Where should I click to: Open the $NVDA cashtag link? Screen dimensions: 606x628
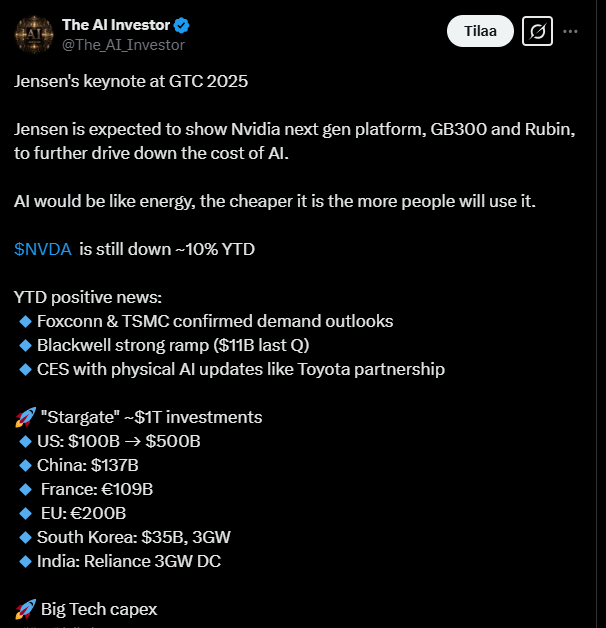pos(43,249)
